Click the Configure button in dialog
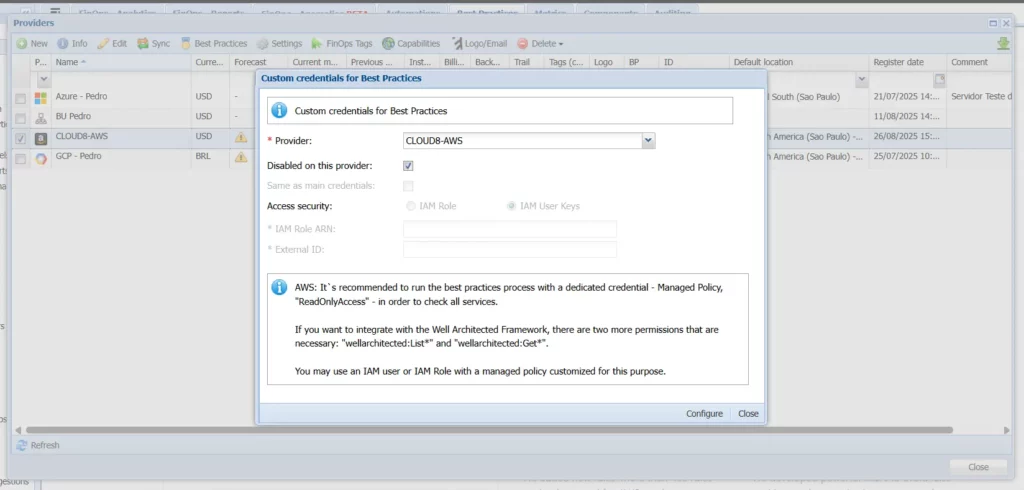The height and width of the screenshot is (490, 1024). [704, 414]
